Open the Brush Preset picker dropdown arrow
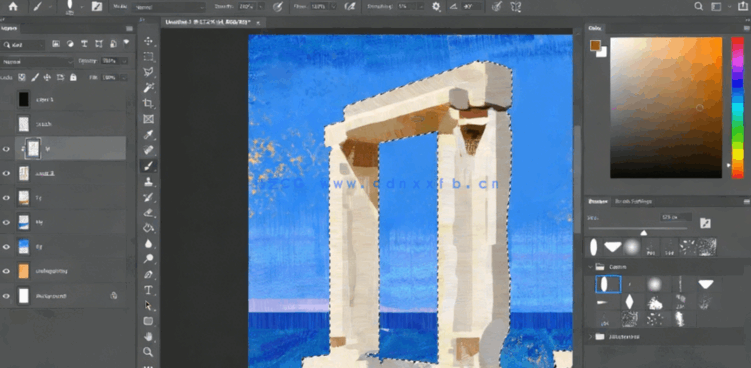Screen dimensions: 751x368 81,7
